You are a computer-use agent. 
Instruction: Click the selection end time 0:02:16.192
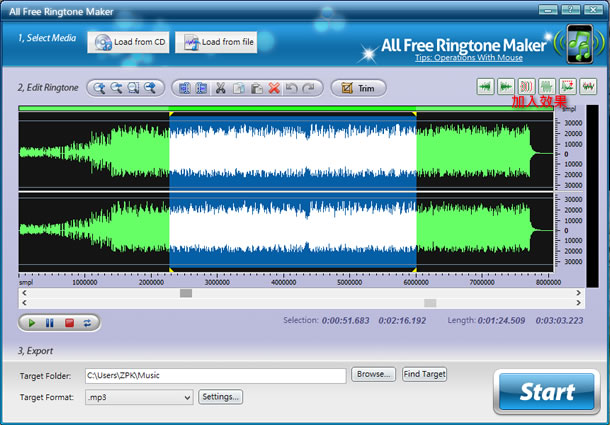coord(402,321)
